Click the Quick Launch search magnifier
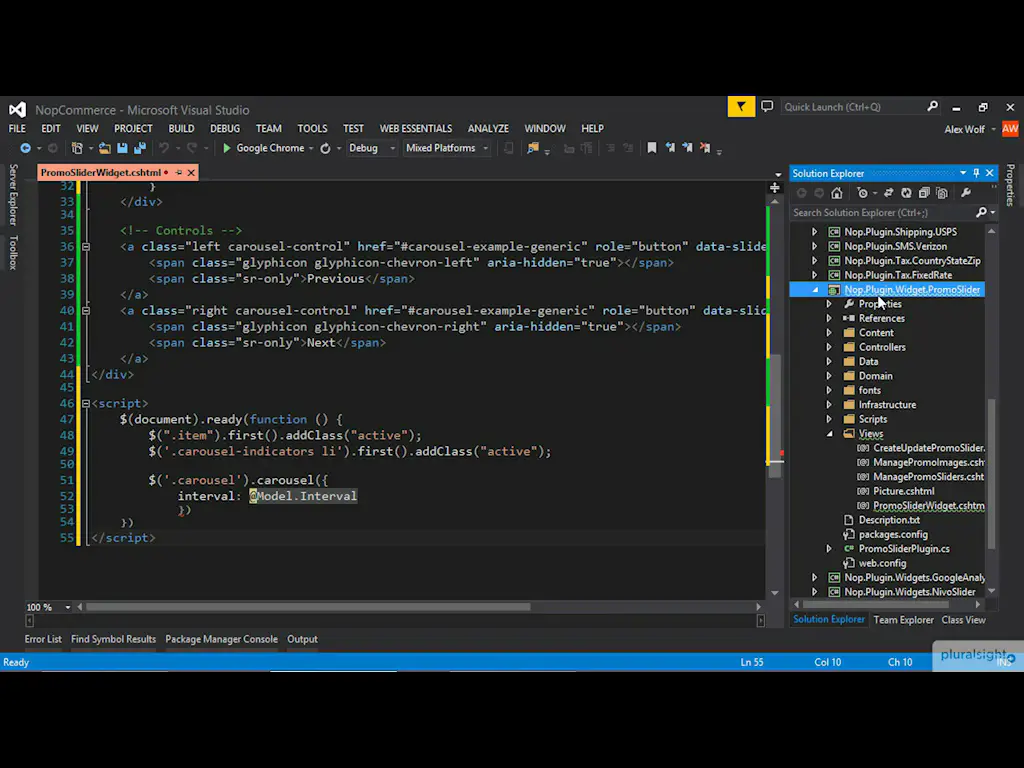Image resolution: width=1024 pixels, height=768 pixels. tap(933, 106)
